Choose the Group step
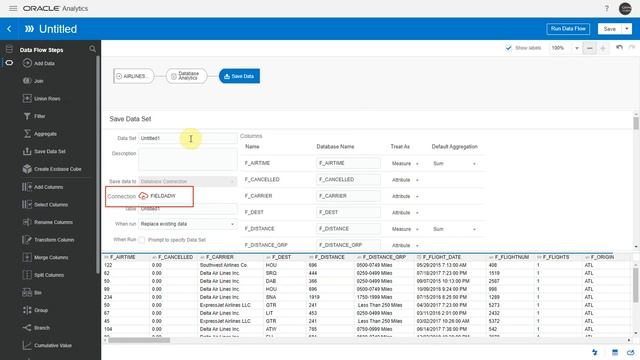Viewport: 640px width, 360px height. [x=35, y=310]
